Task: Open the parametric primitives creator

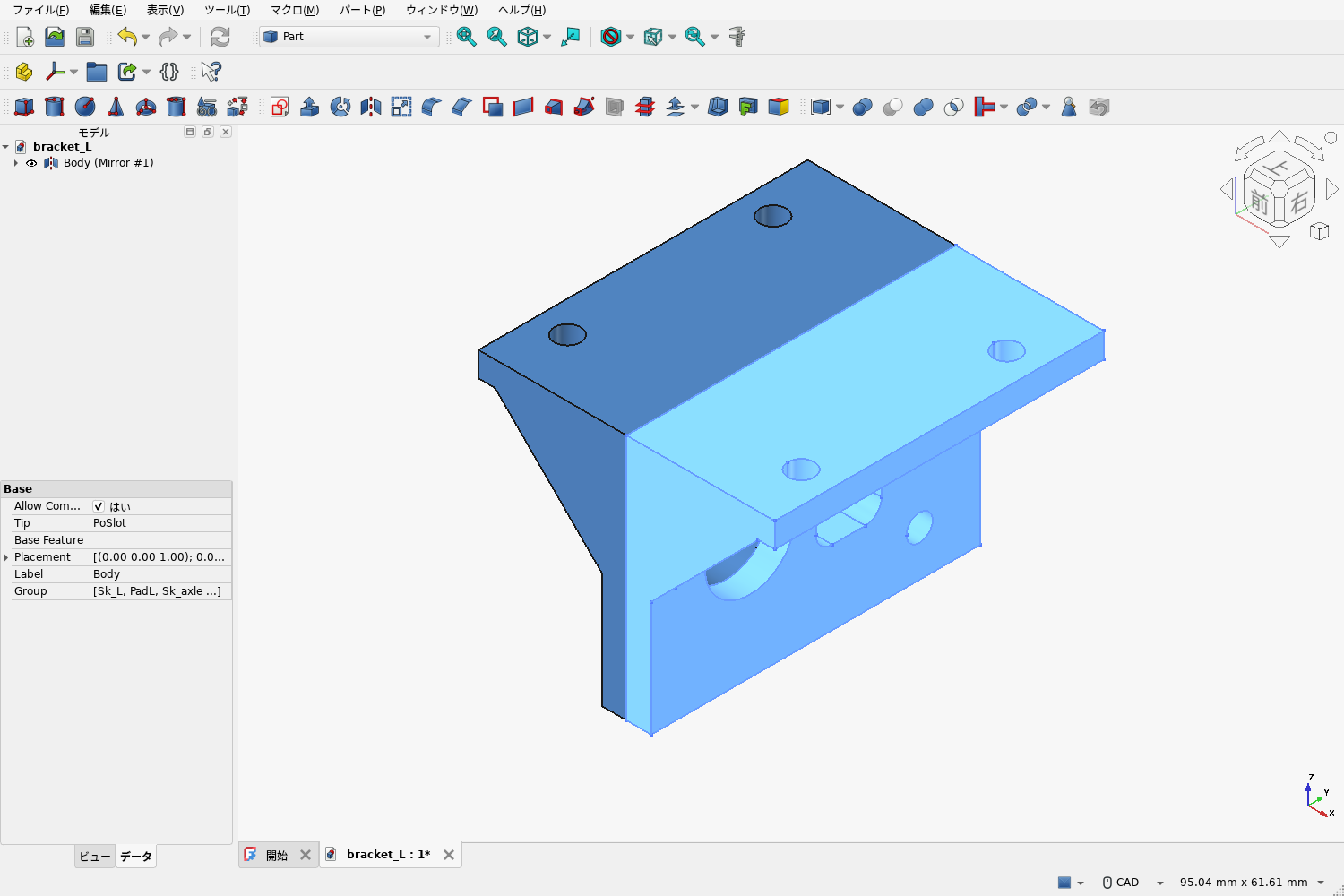Action: tap(207, 108)
